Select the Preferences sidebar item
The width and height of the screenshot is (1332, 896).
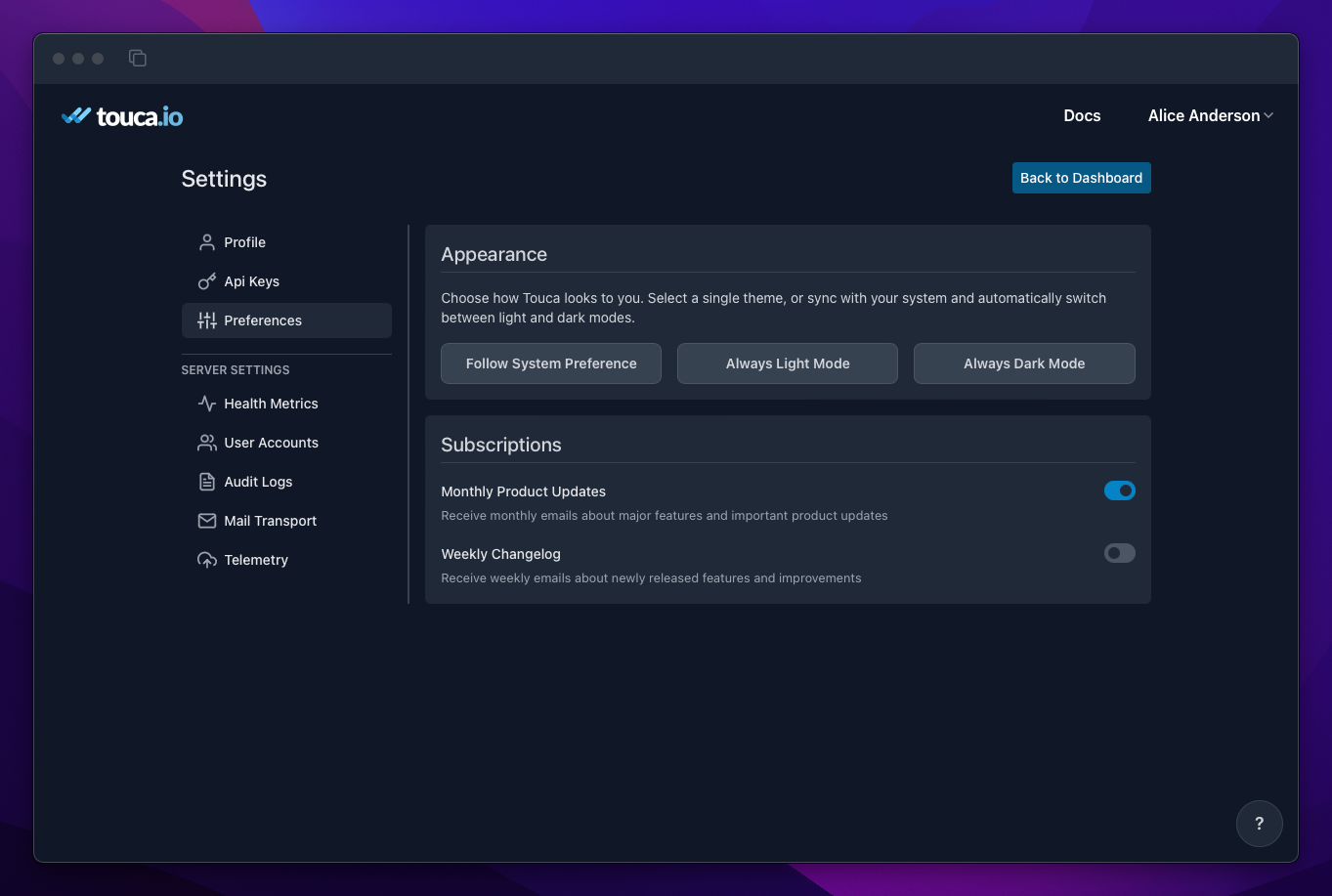pyautogui.click(x=286, y=320)
